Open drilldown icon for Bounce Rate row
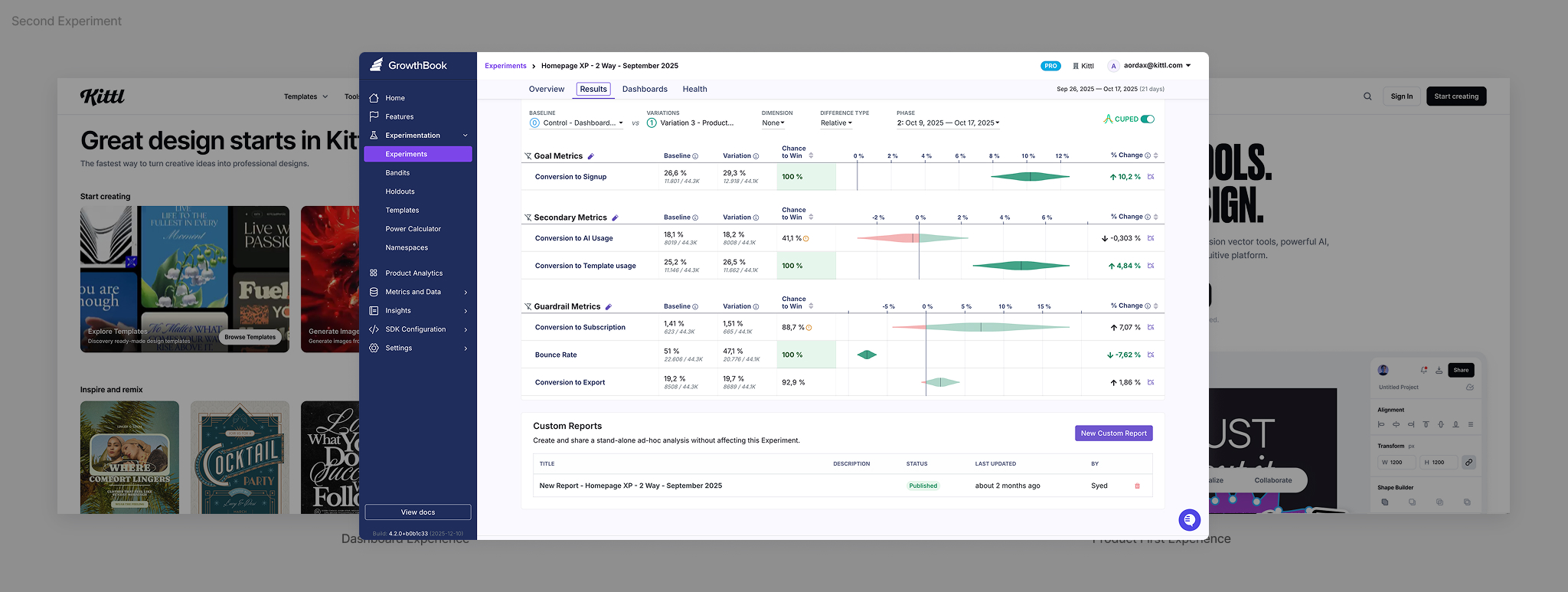The image size is (1568, 592). [x=1151, y=355]
